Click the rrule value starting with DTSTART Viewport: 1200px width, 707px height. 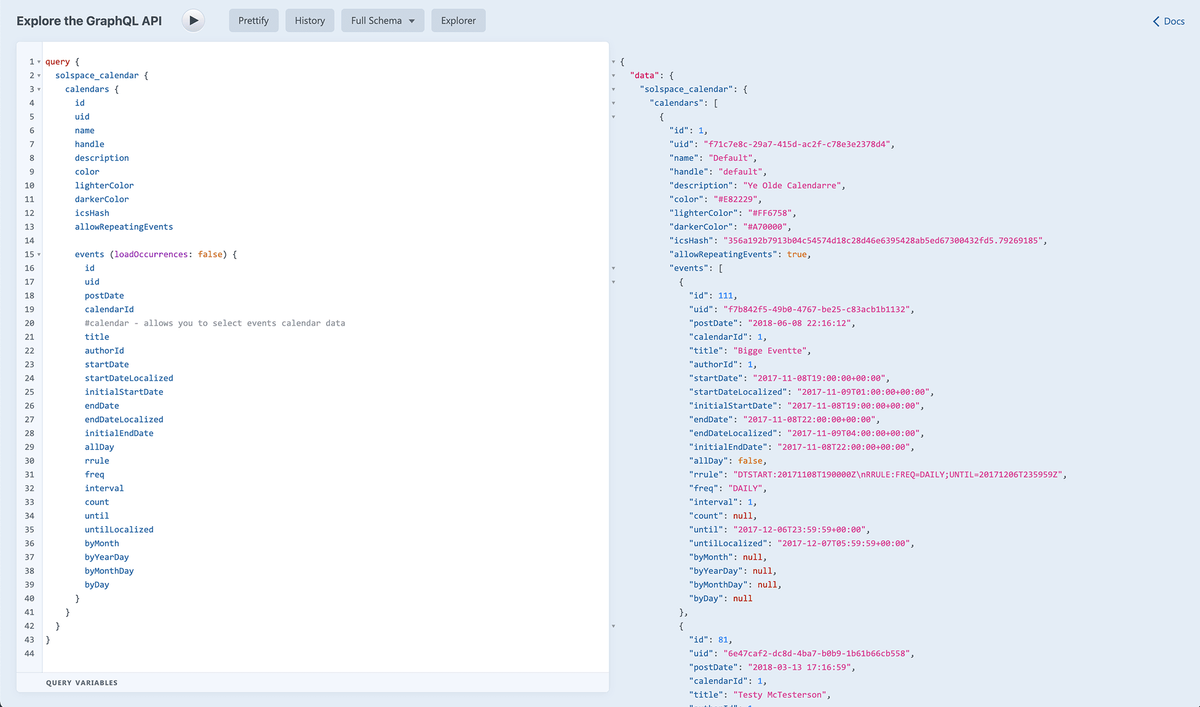(899, 475)
